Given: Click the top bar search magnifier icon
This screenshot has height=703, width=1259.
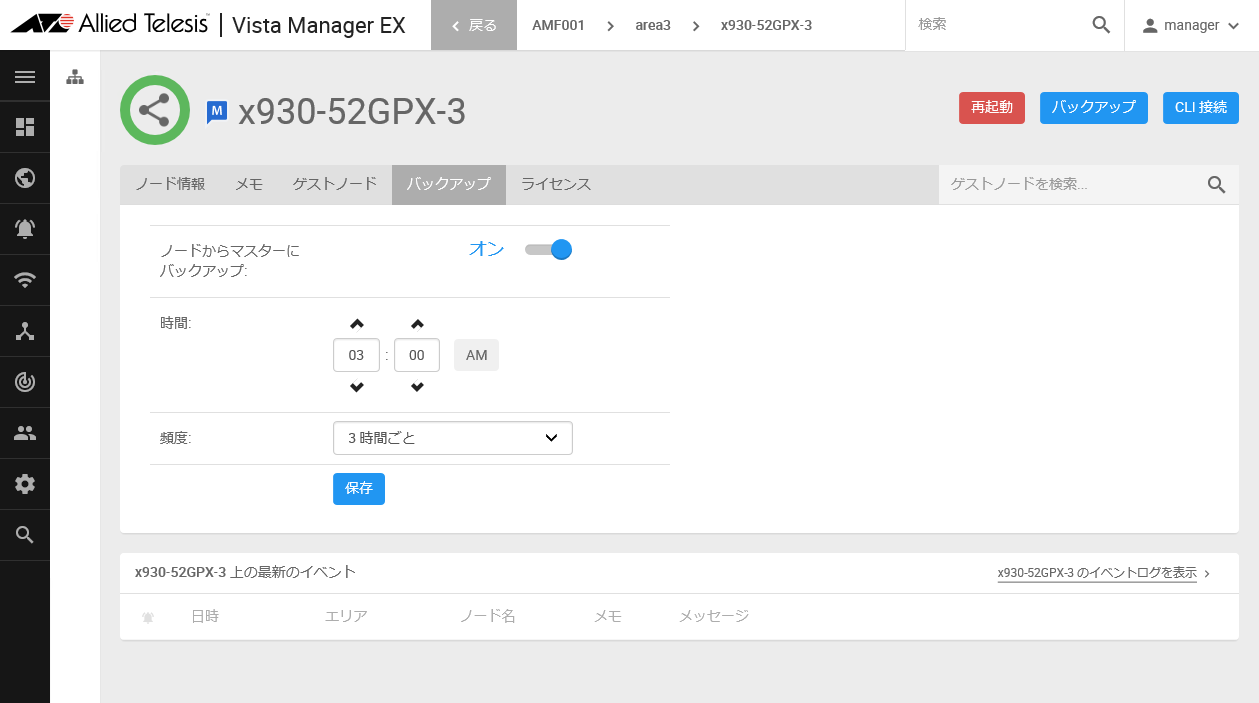Looking at the screenshot, I should 1101,25.
